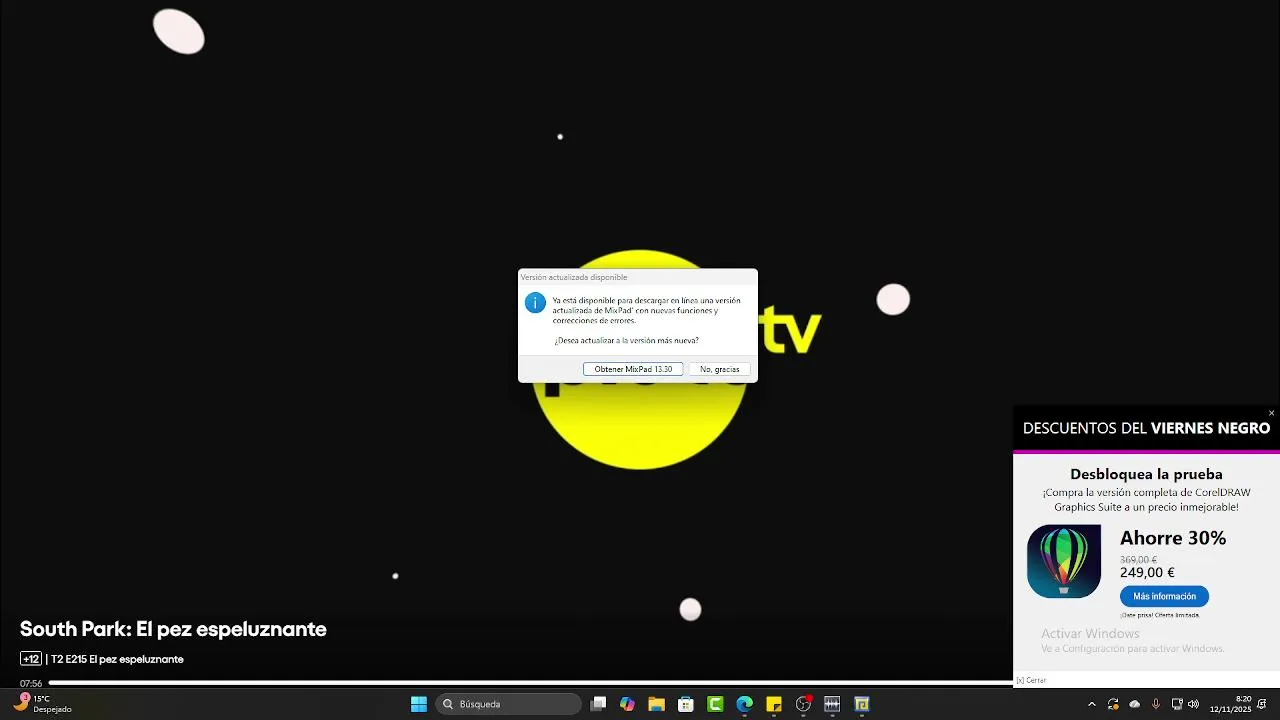This screenshot has width=1280, height=720.
Task: Click the Ahorre 30% text in the ad
Action: [x=1173, y=538]
